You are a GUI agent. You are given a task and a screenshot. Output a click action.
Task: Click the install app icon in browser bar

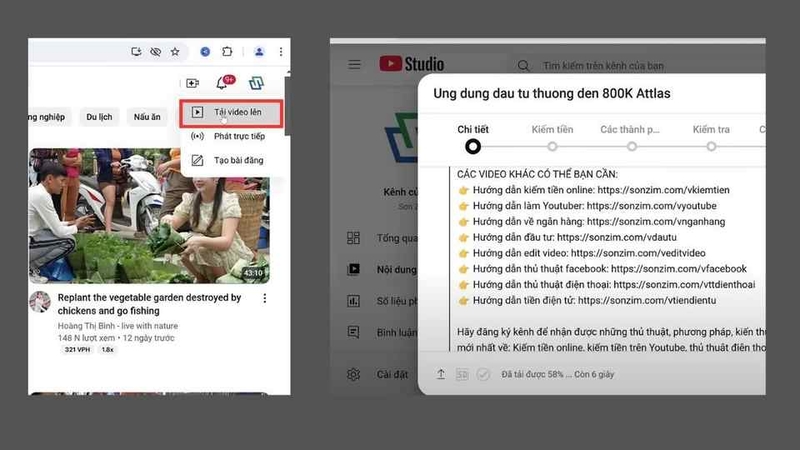(x=136, y=52)
